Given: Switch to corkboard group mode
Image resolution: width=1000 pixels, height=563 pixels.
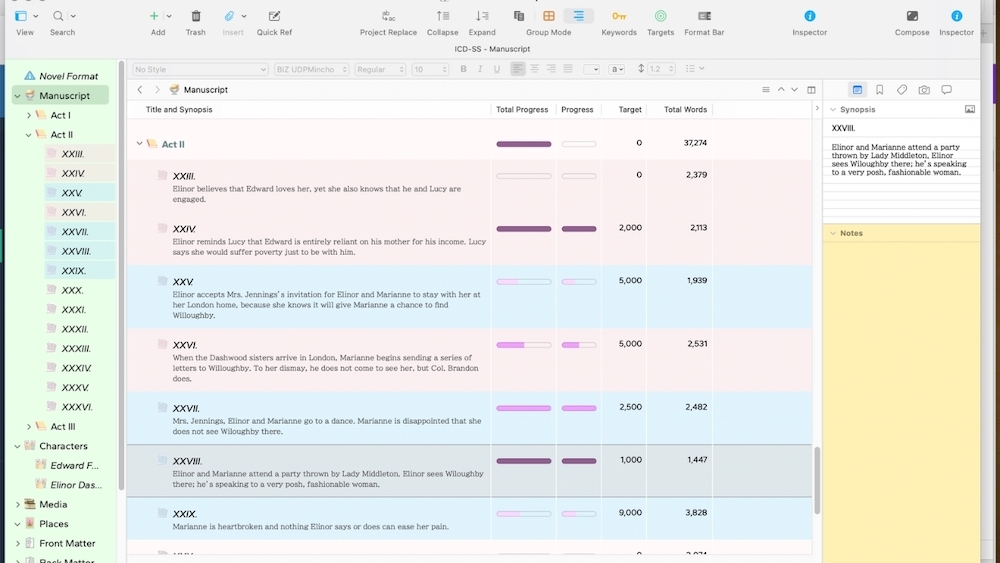Looking at the screenshot, I should coord(549,16).
